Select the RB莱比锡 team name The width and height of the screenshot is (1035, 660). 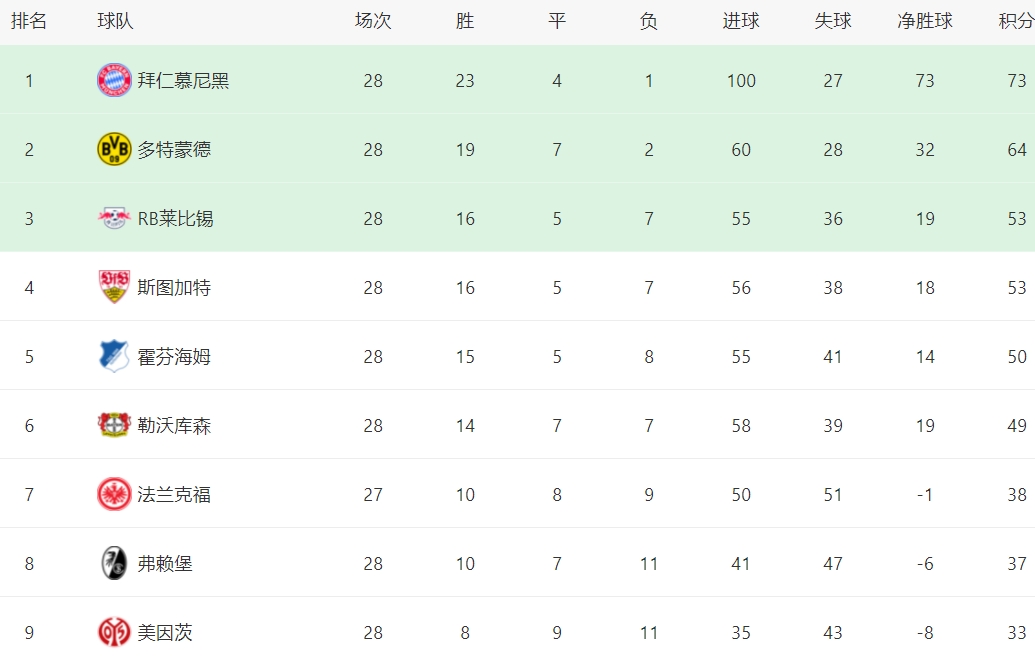[175, 219]
